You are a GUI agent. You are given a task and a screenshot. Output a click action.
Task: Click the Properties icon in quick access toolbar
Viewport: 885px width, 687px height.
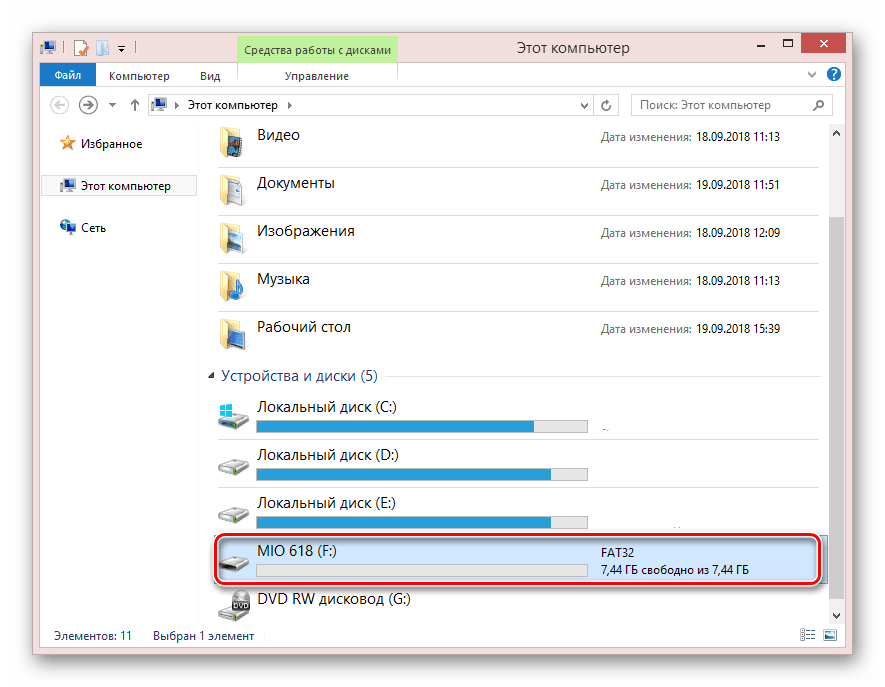82,47
